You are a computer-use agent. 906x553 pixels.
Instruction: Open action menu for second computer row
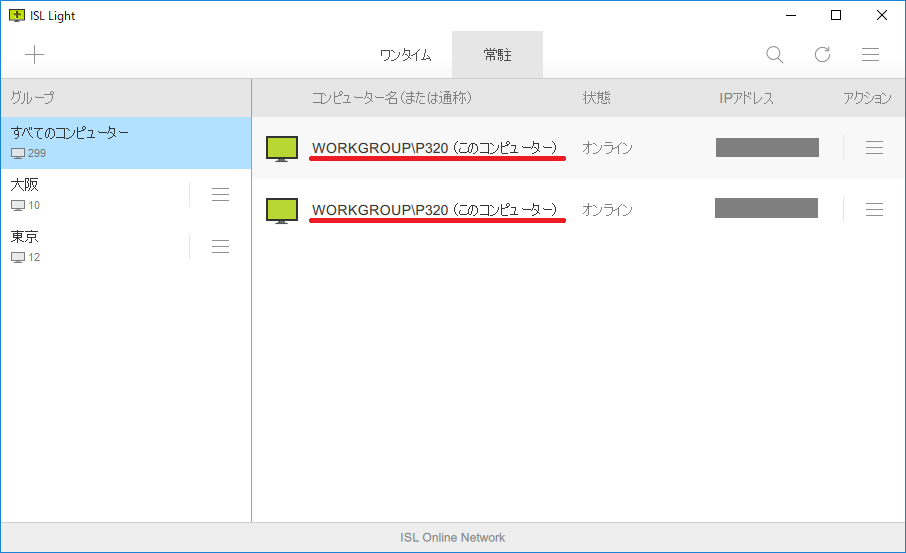click(874, 210)
